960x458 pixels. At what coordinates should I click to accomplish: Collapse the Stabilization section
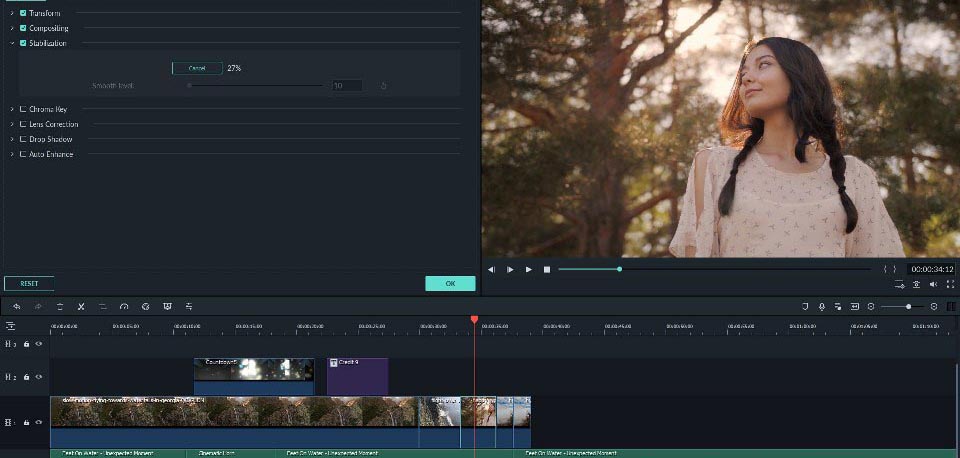click(12, 43)
